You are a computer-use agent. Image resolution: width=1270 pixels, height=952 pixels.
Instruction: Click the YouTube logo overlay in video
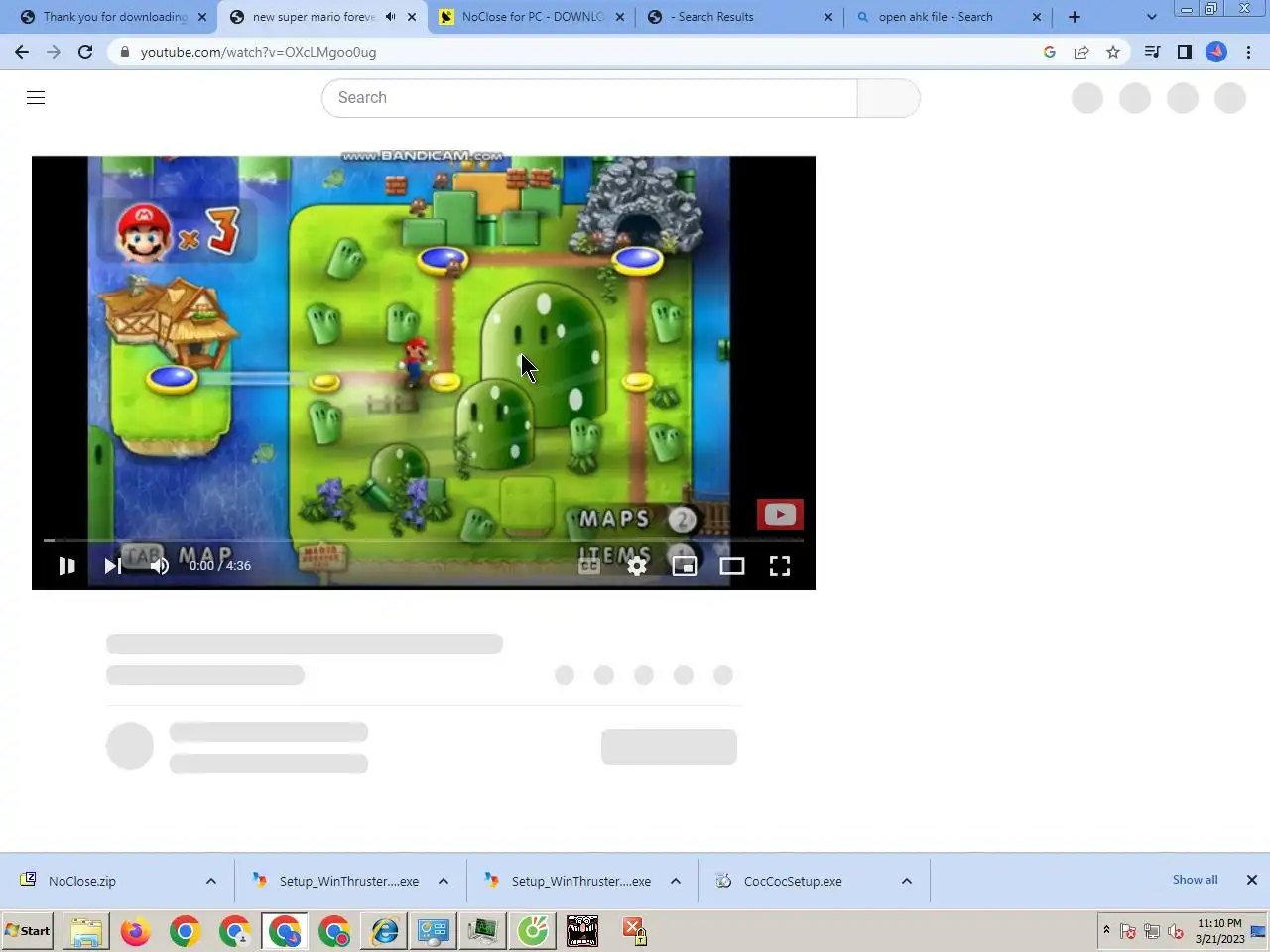[780, 514]
